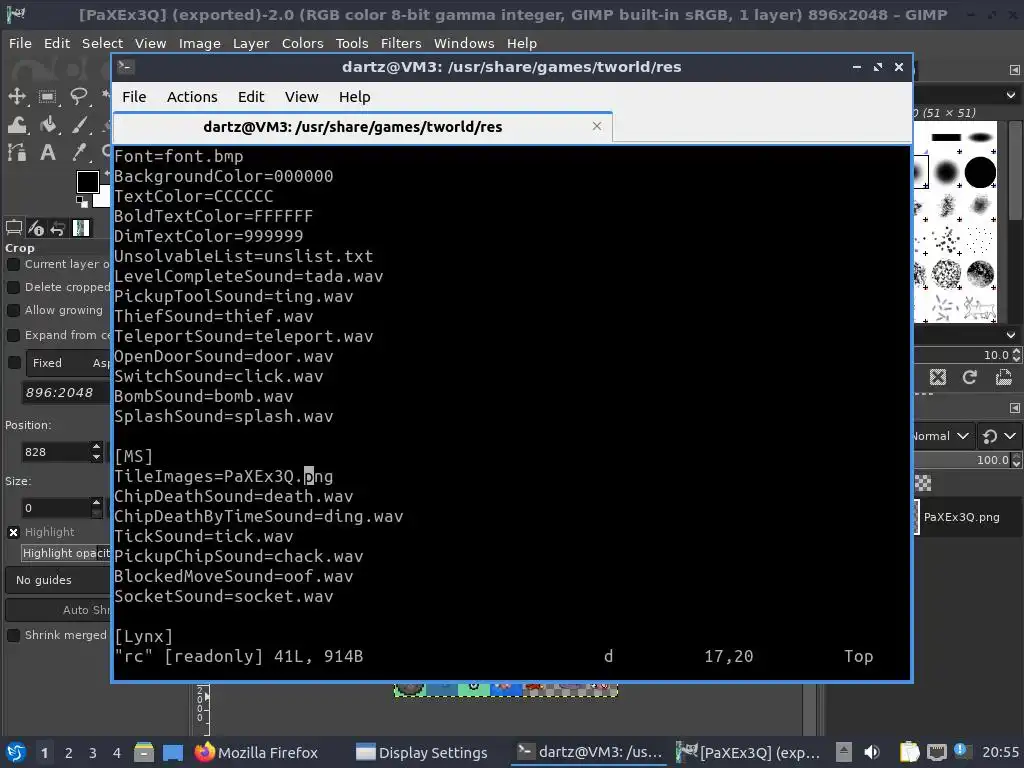Open the Images tab in toolbox dock

tap(81, 228)
